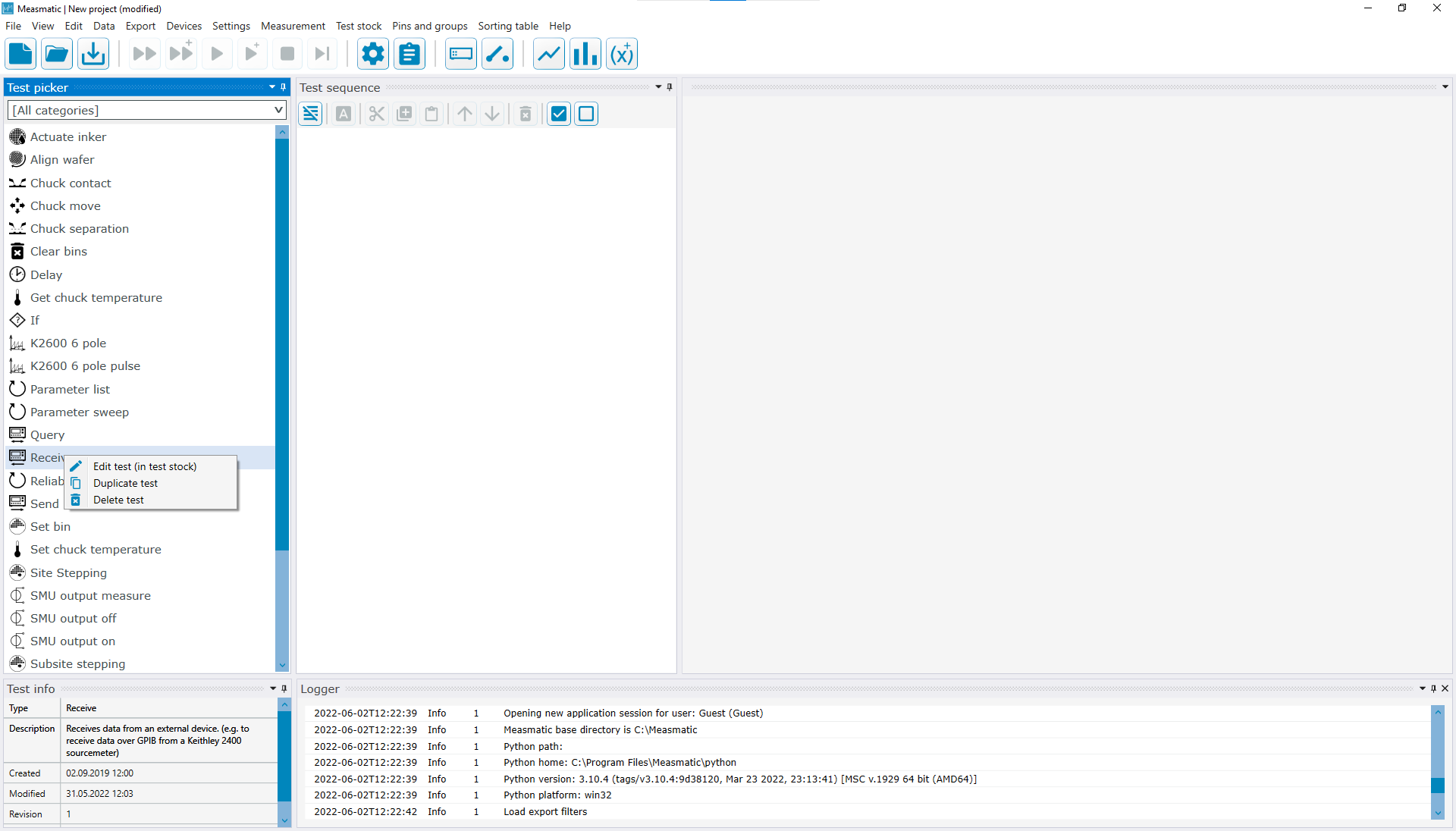Viewport: 1456px width, 831px height.
Task: Select K2600 6 pole pulse test
Action: pyautogui.click(x=140, y=365)
